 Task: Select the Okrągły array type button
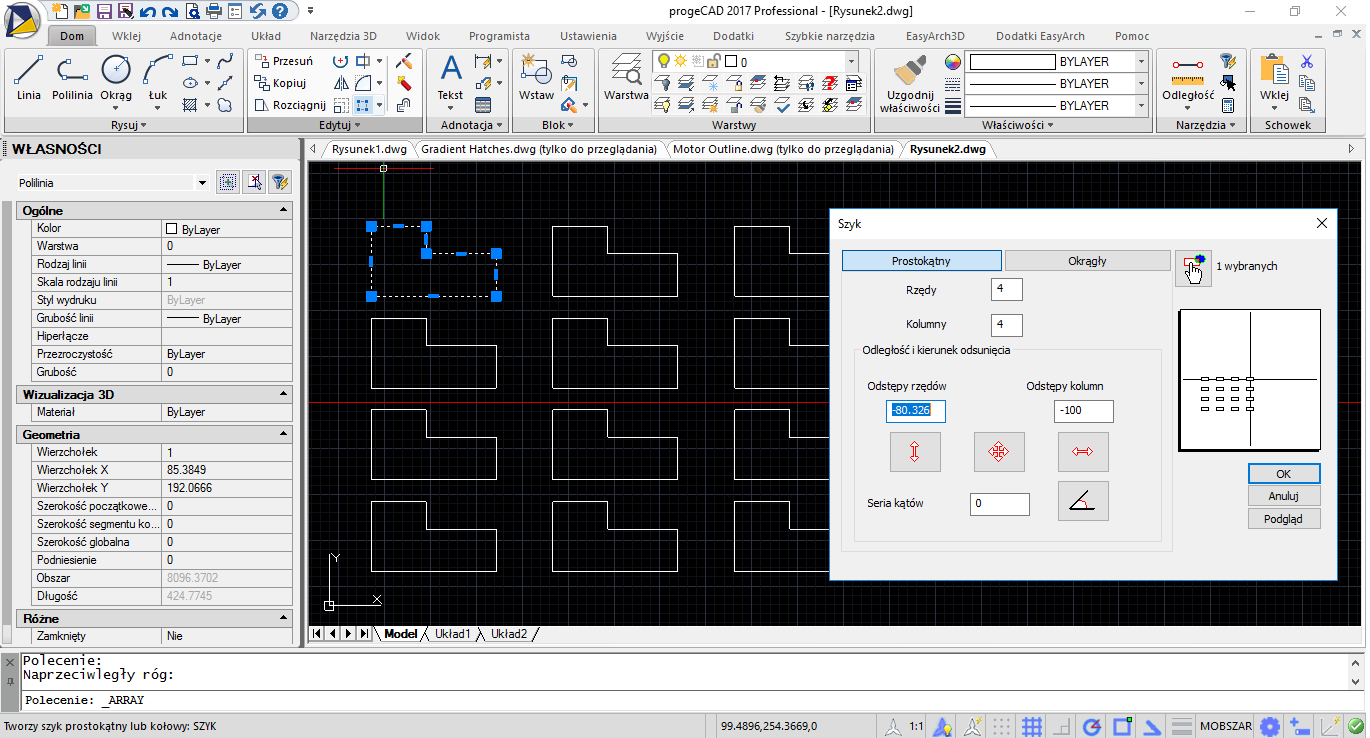(x=1087, y=261)
